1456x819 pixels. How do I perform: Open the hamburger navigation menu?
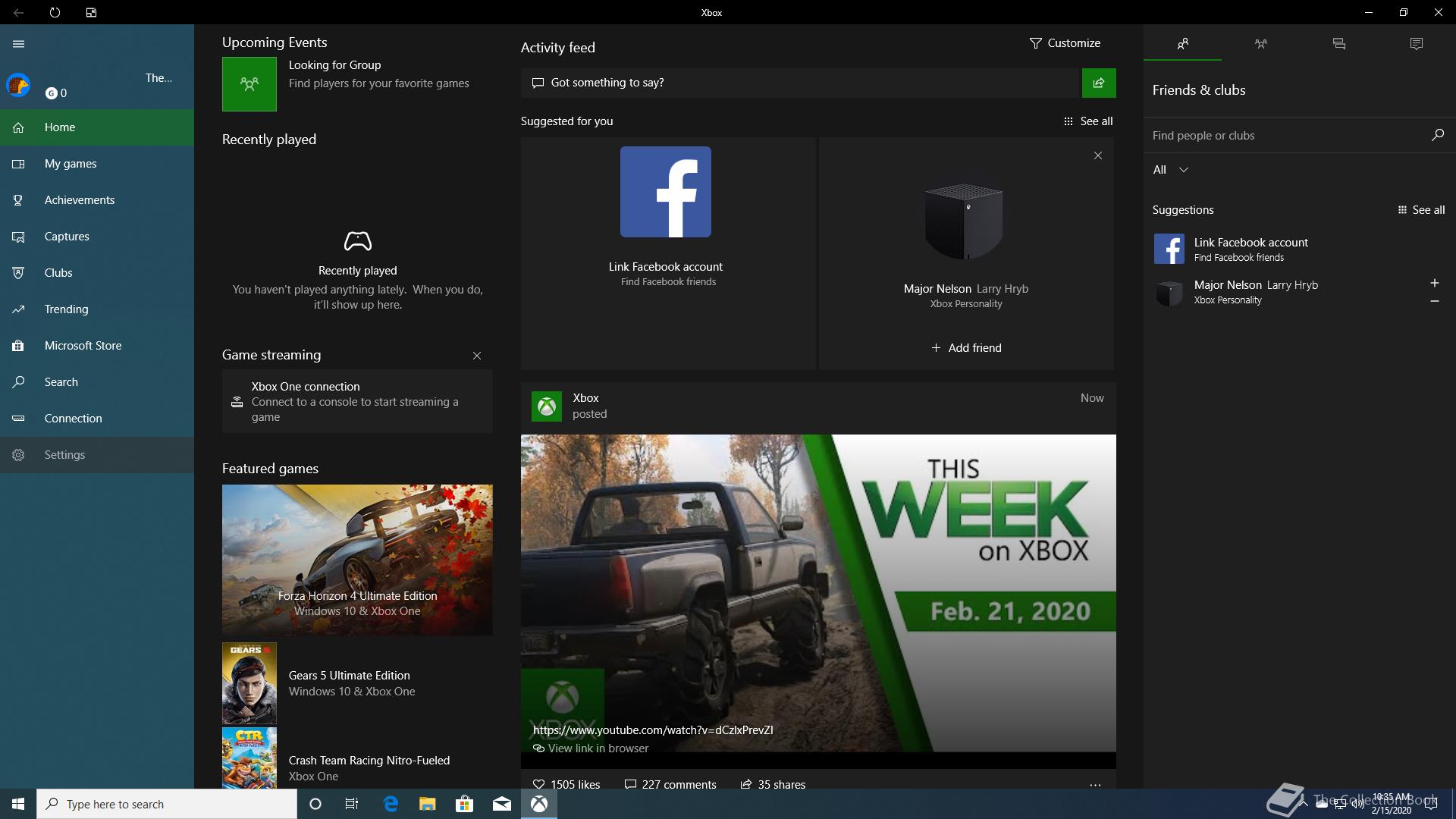pyautogui.click(x=19, y=44)
